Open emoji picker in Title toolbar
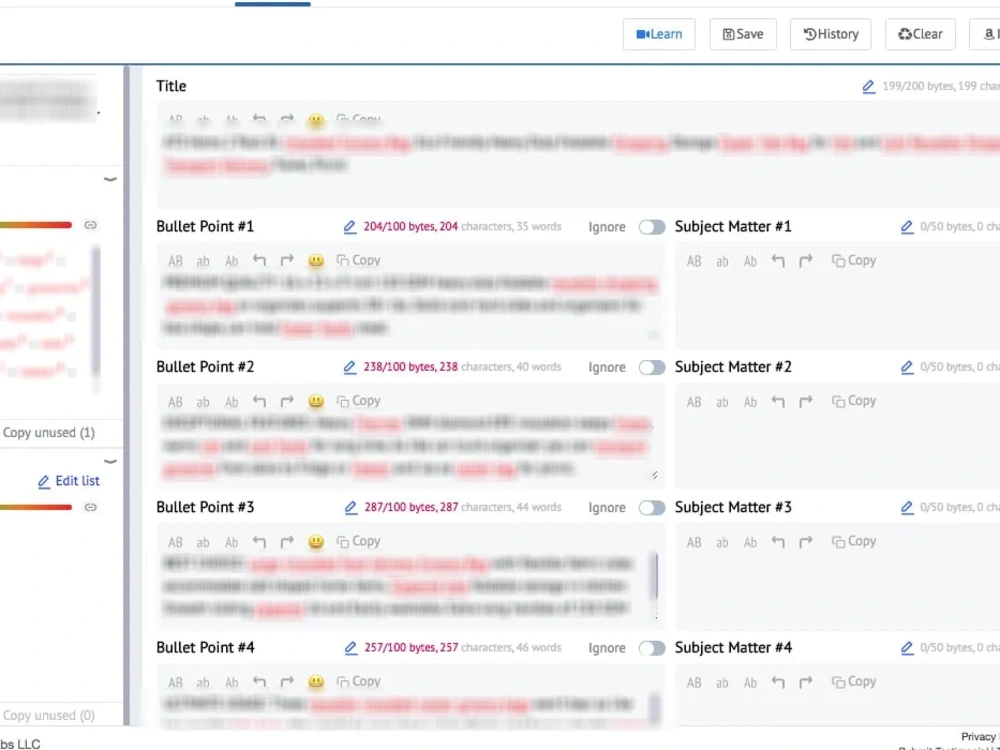The image size is (1000, 750). (x=316, y=119)
